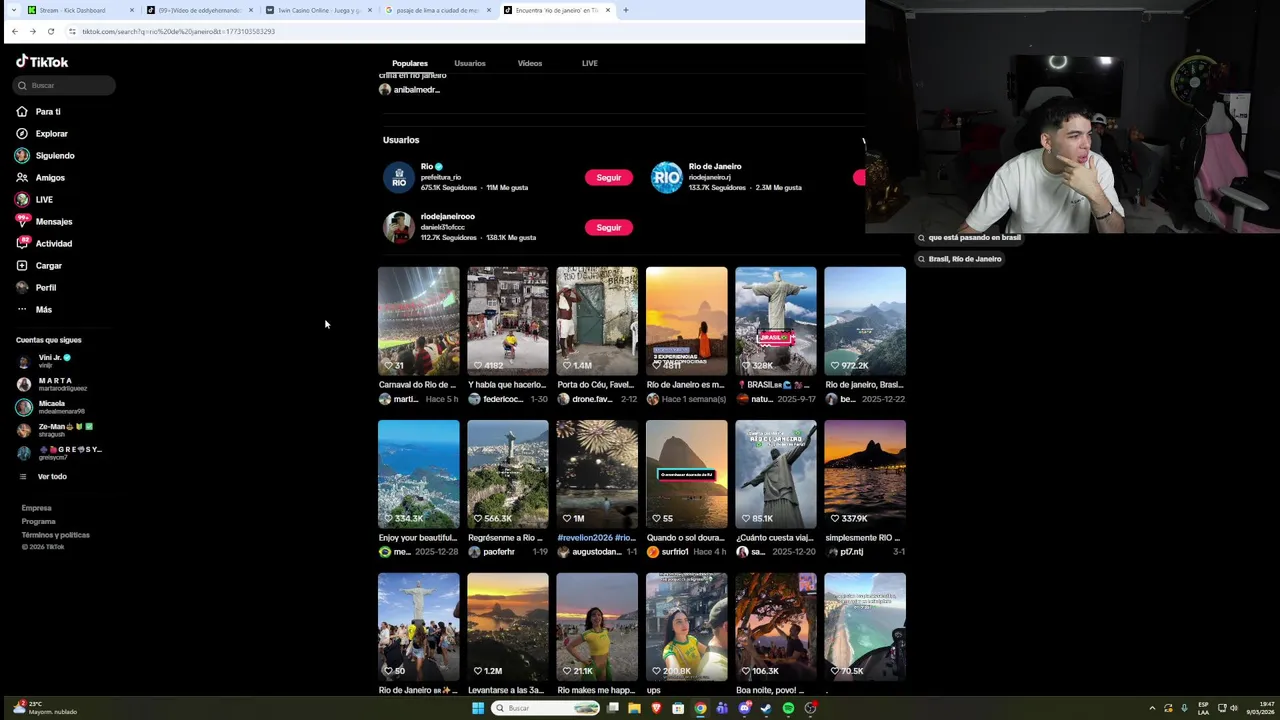Image resolution: width=1280 pixels, height=720 pixels.
Task: Reload the TikTok page
Action: (x=51, y=31)
